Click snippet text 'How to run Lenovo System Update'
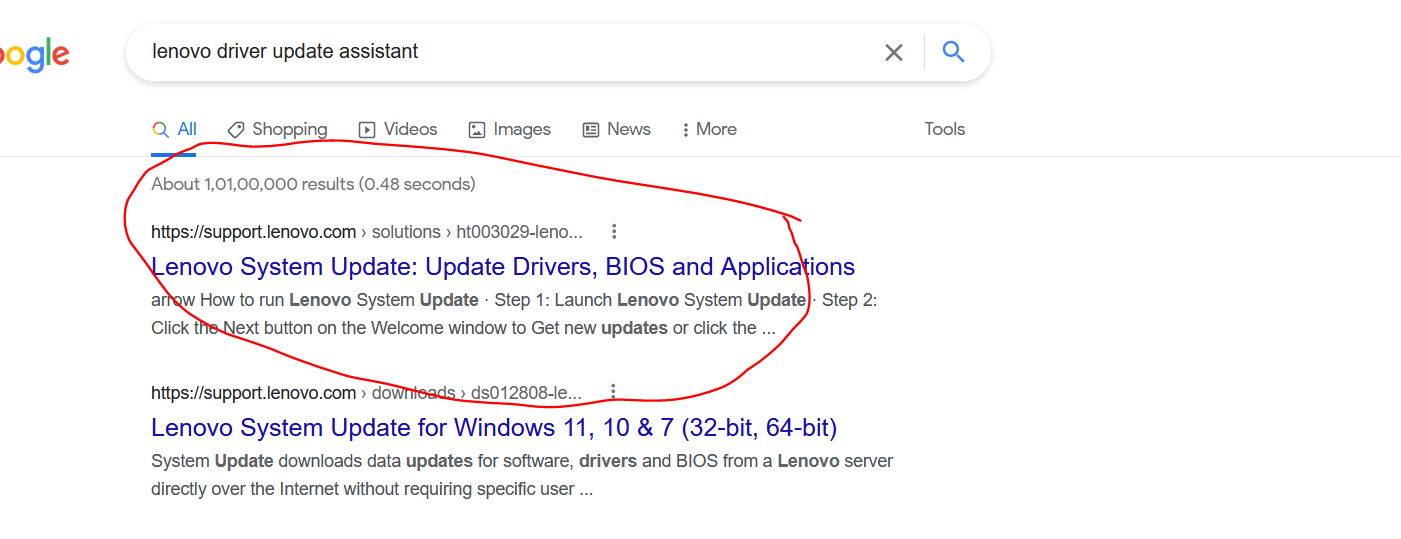Viewport: 1401px width, 539px height. click(339, 300)
